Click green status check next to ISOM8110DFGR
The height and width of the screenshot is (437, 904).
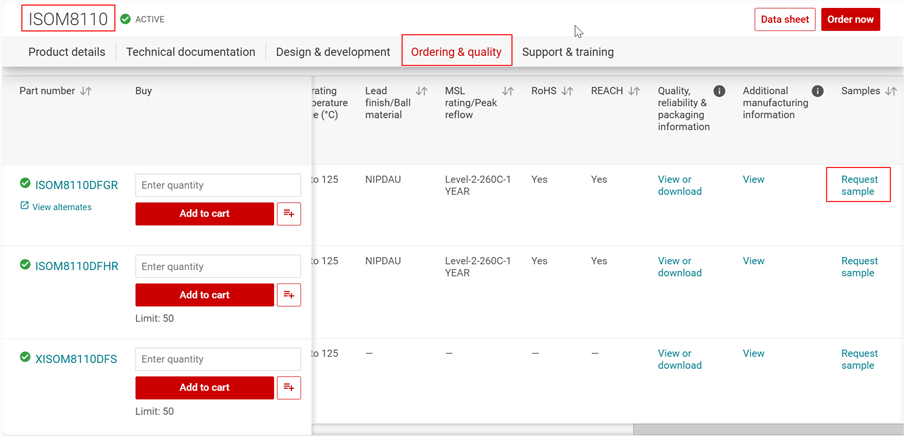[x=25, y=183]
